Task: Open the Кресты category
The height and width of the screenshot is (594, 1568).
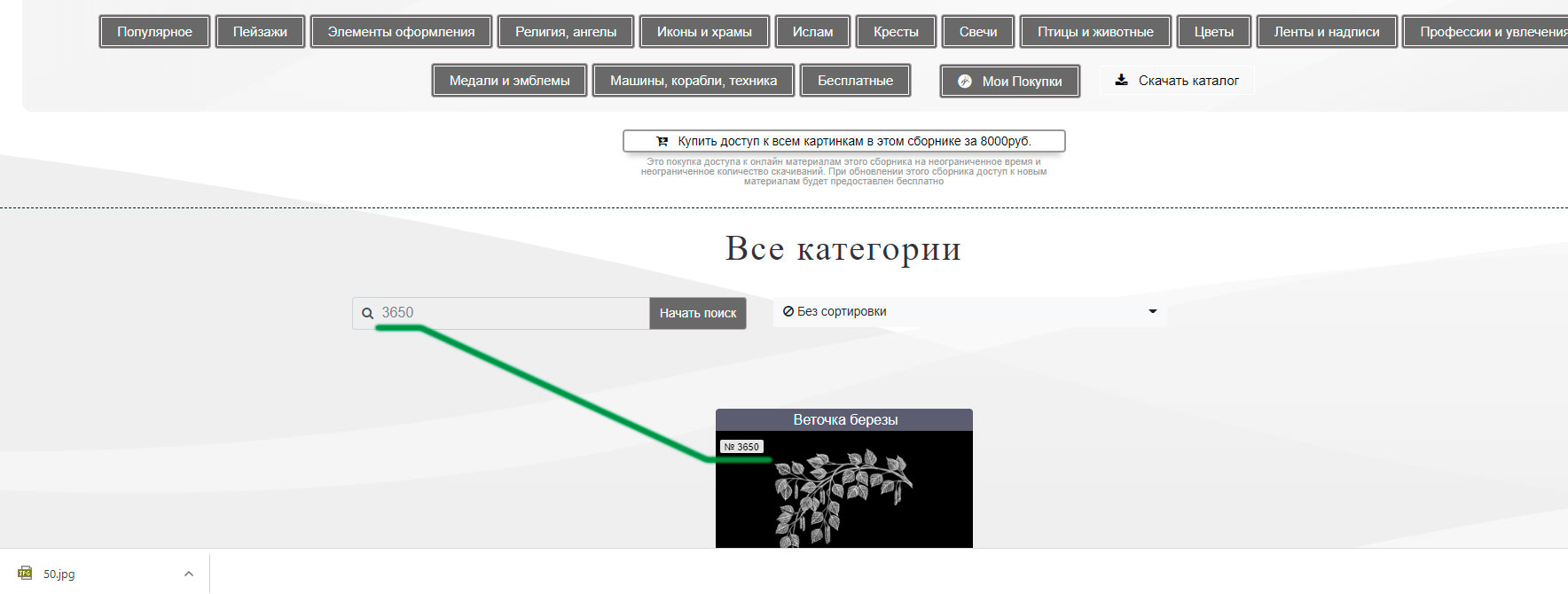Action: tap(896, 32)
